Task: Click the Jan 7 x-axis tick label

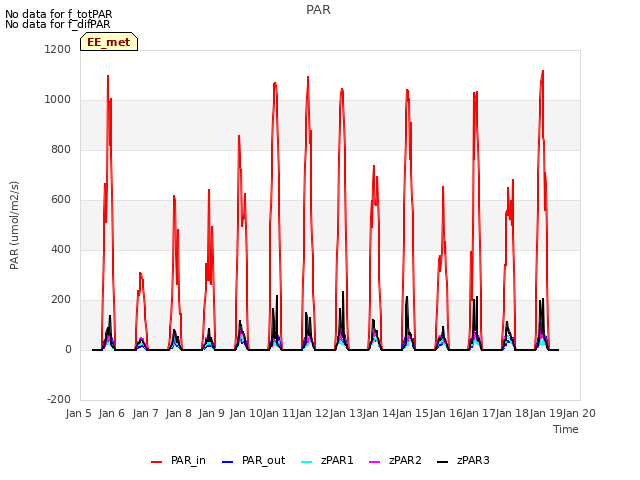Action: 145,413
